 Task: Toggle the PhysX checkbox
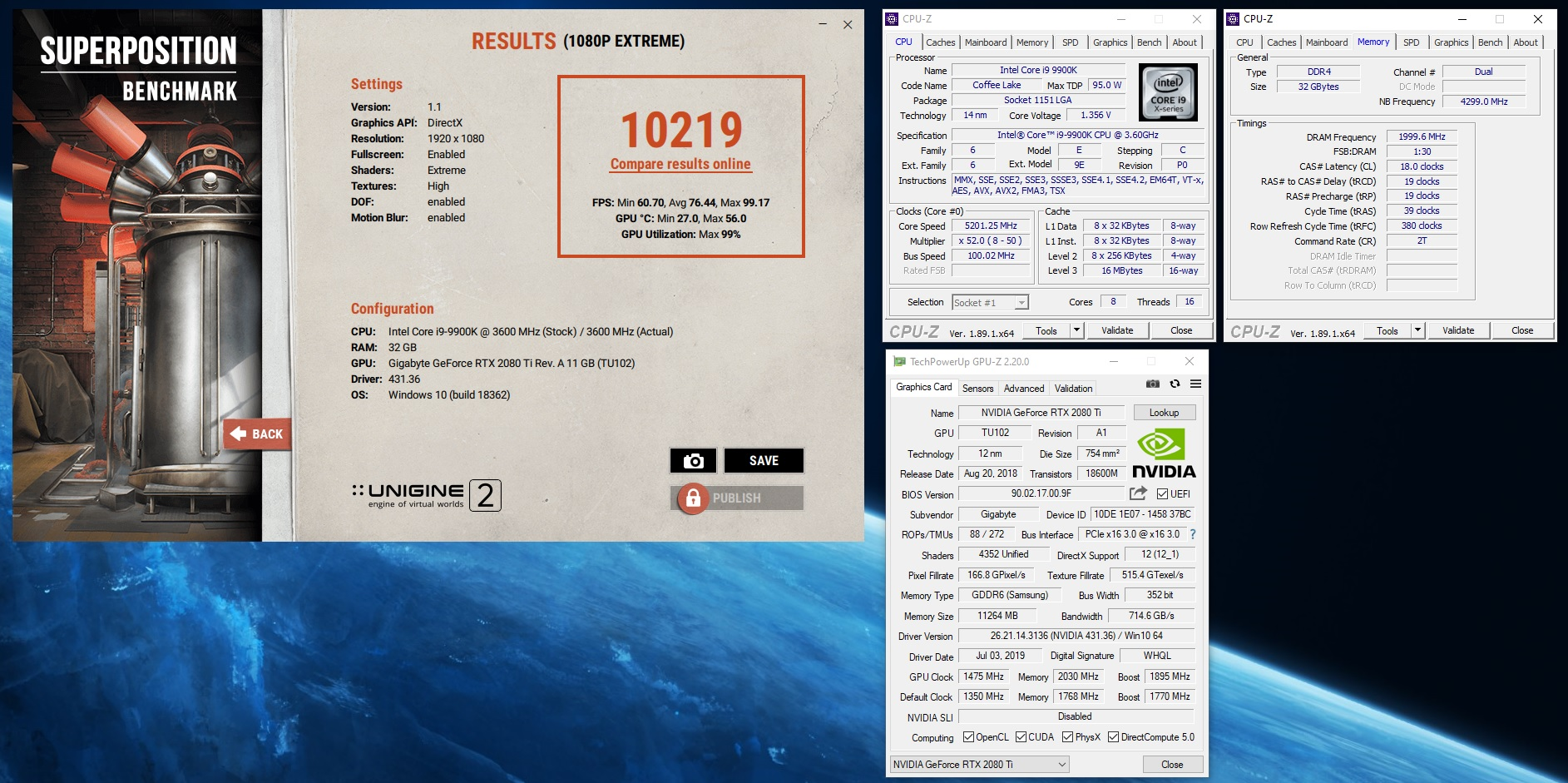1067,737
